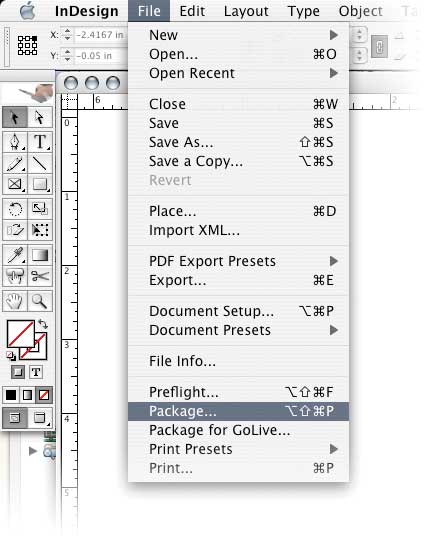Choose Document Setup... menu item
This screenshot has width=428, height=540.
pos(239,311)
